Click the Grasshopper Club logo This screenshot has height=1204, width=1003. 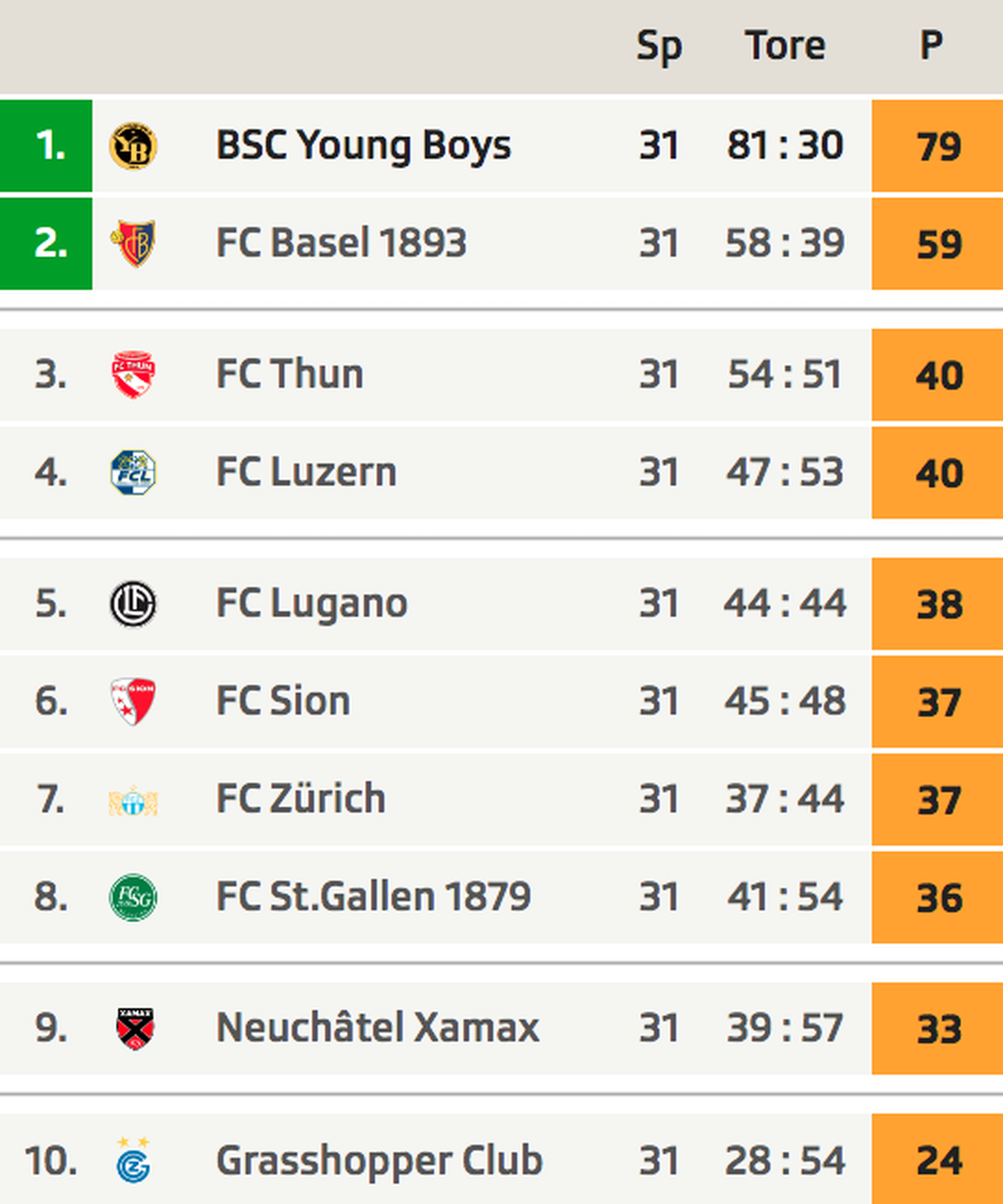(134, 1160)
